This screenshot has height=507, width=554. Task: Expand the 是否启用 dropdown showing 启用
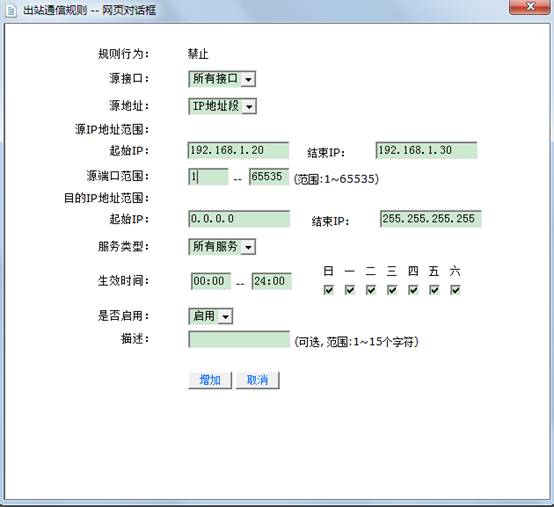pyautogui.click(x=211, y=316)
